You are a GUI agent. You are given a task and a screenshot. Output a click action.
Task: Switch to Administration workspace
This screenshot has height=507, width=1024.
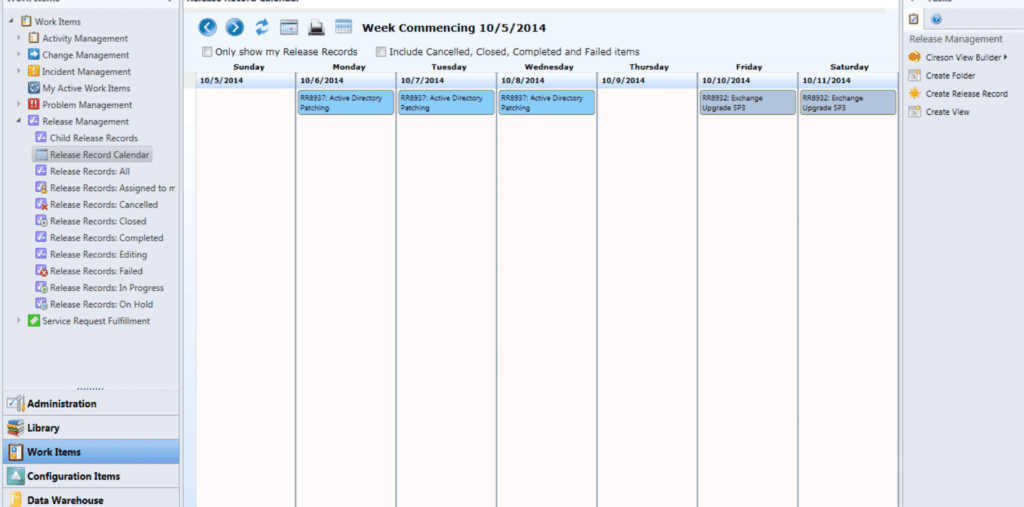[91, 404]
